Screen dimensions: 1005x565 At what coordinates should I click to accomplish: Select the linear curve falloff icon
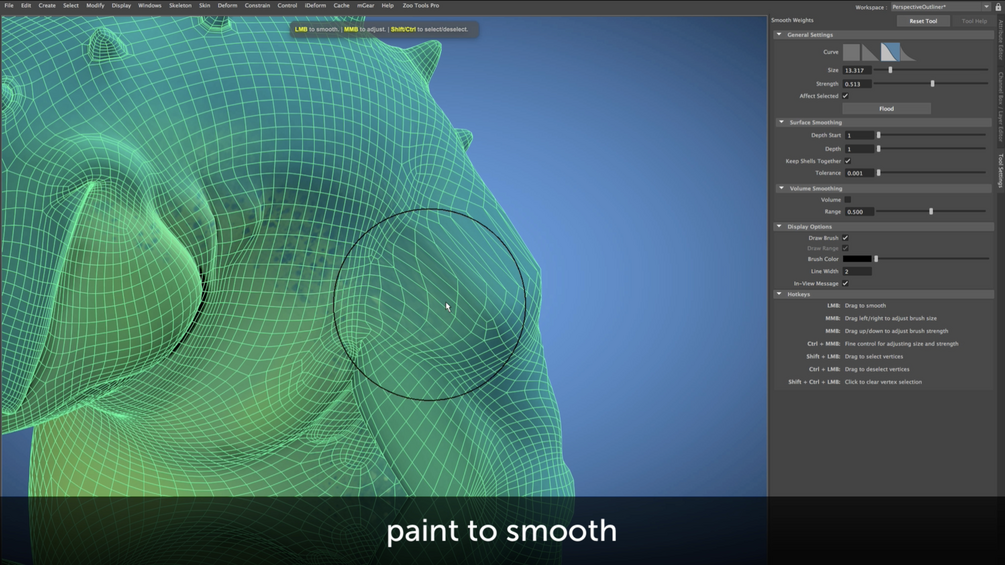(x=870, y=52)
